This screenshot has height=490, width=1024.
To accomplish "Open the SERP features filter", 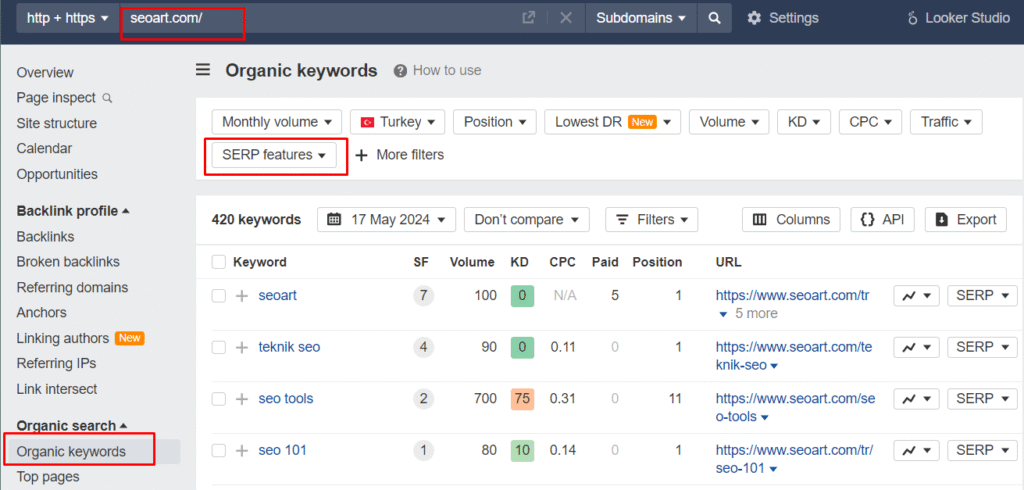I will pyautogui.click(x=274, y=155).
